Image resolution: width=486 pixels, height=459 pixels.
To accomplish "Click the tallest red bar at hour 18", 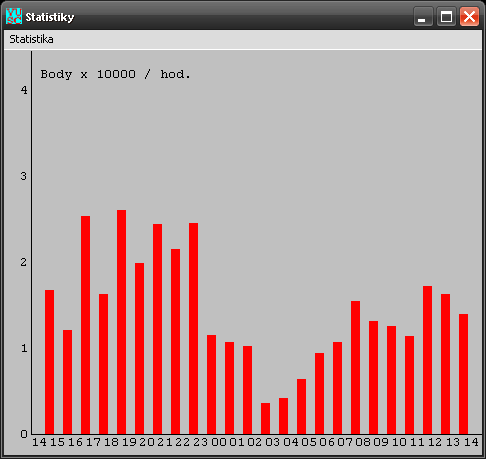I will click(121, 322).
